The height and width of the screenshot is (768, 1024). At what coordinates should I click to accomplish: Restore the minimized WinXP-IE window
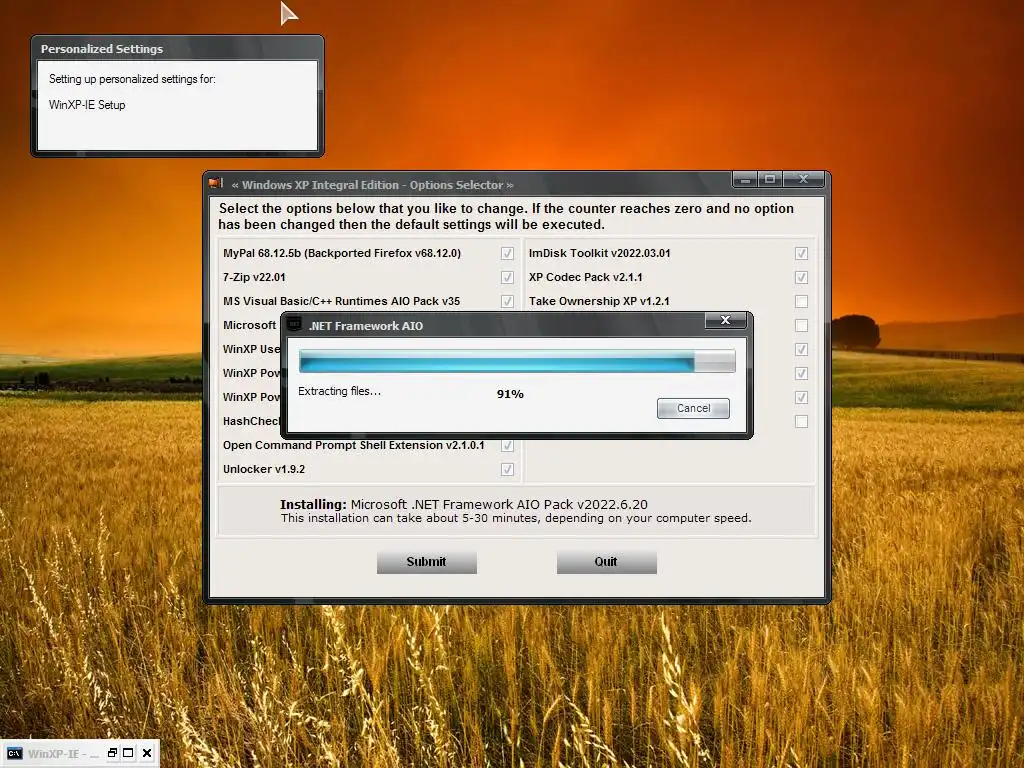[x=112, y=753]
